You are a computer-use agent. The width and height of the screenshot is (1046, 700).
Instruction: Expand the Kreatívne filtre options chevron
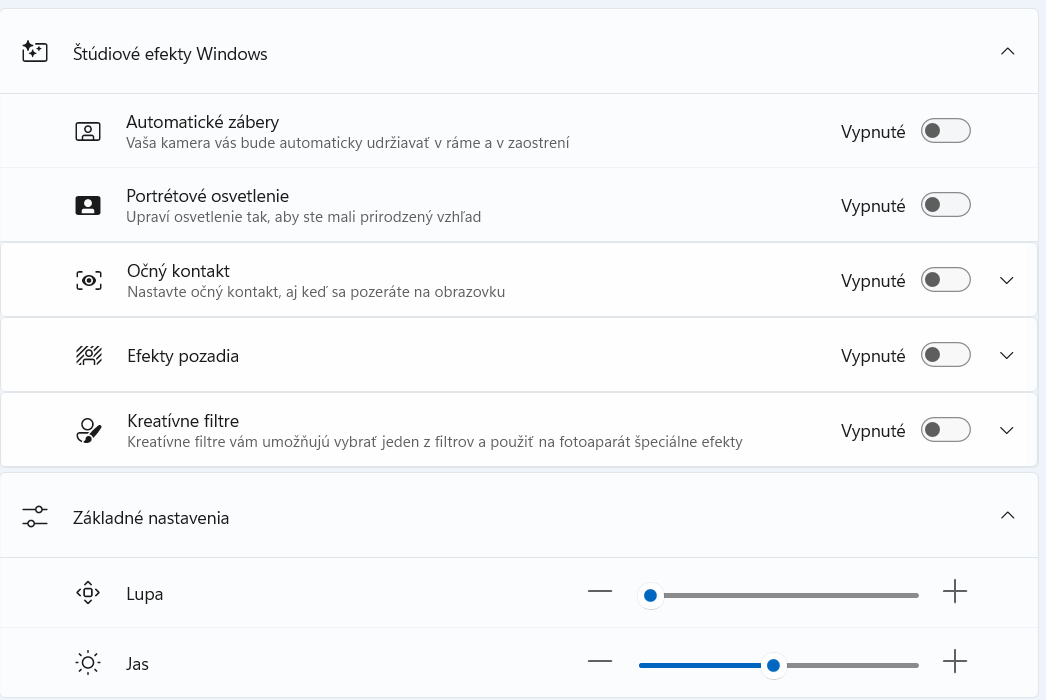pyautogui.click(x=1007, y=431)
